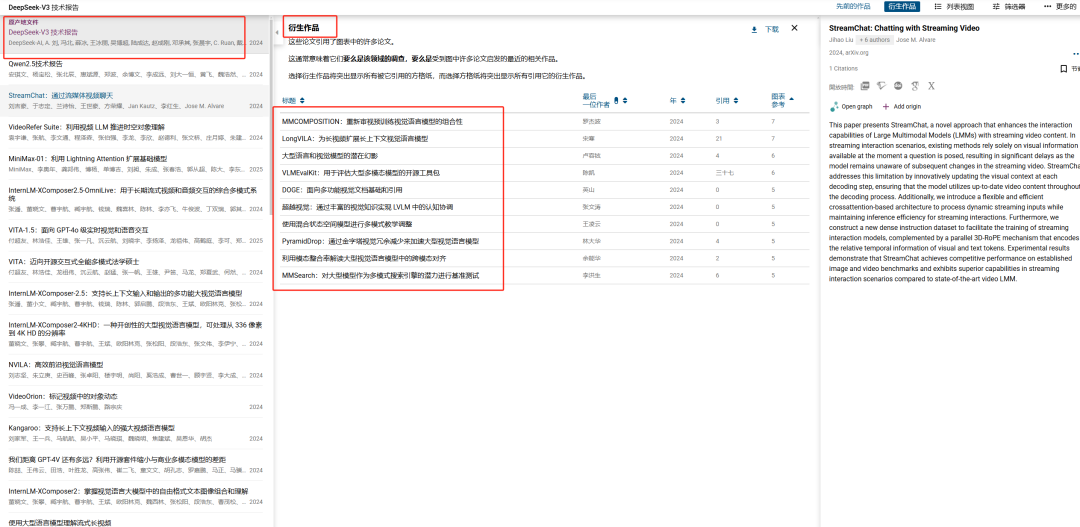Sort the table by 年 year column

pyautogui.click(x=677, y=101)
